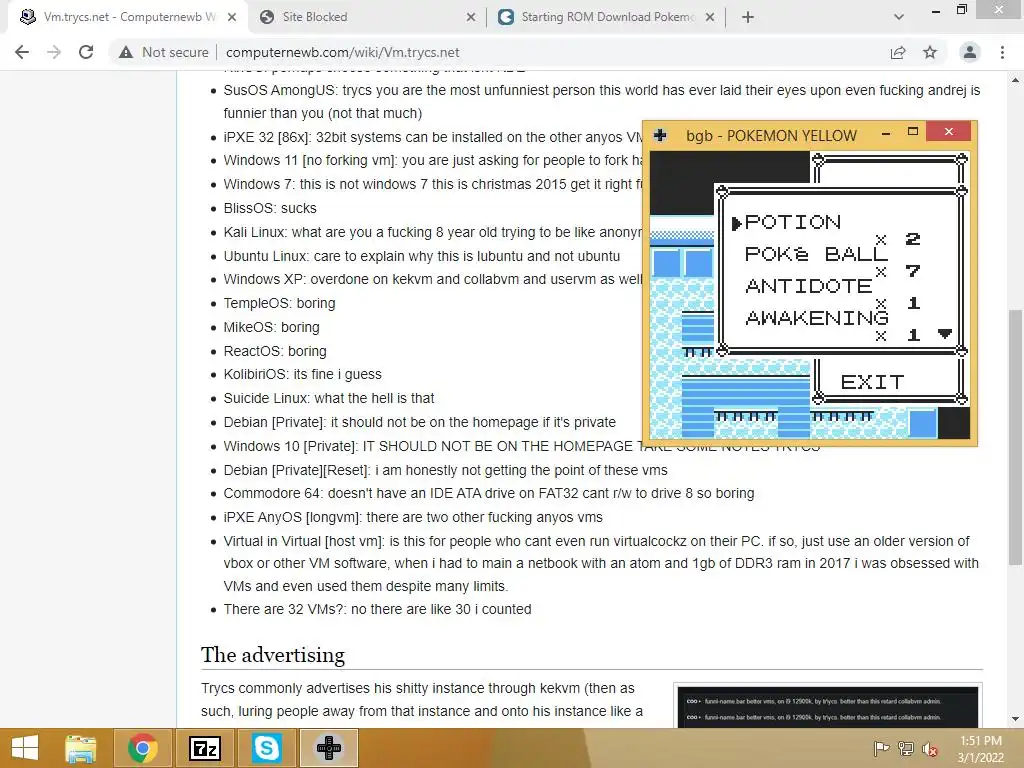The height and width of the screenshot is (768, 1024).
Task: Click the Suicide Linux list item
Action: (328, 398)
